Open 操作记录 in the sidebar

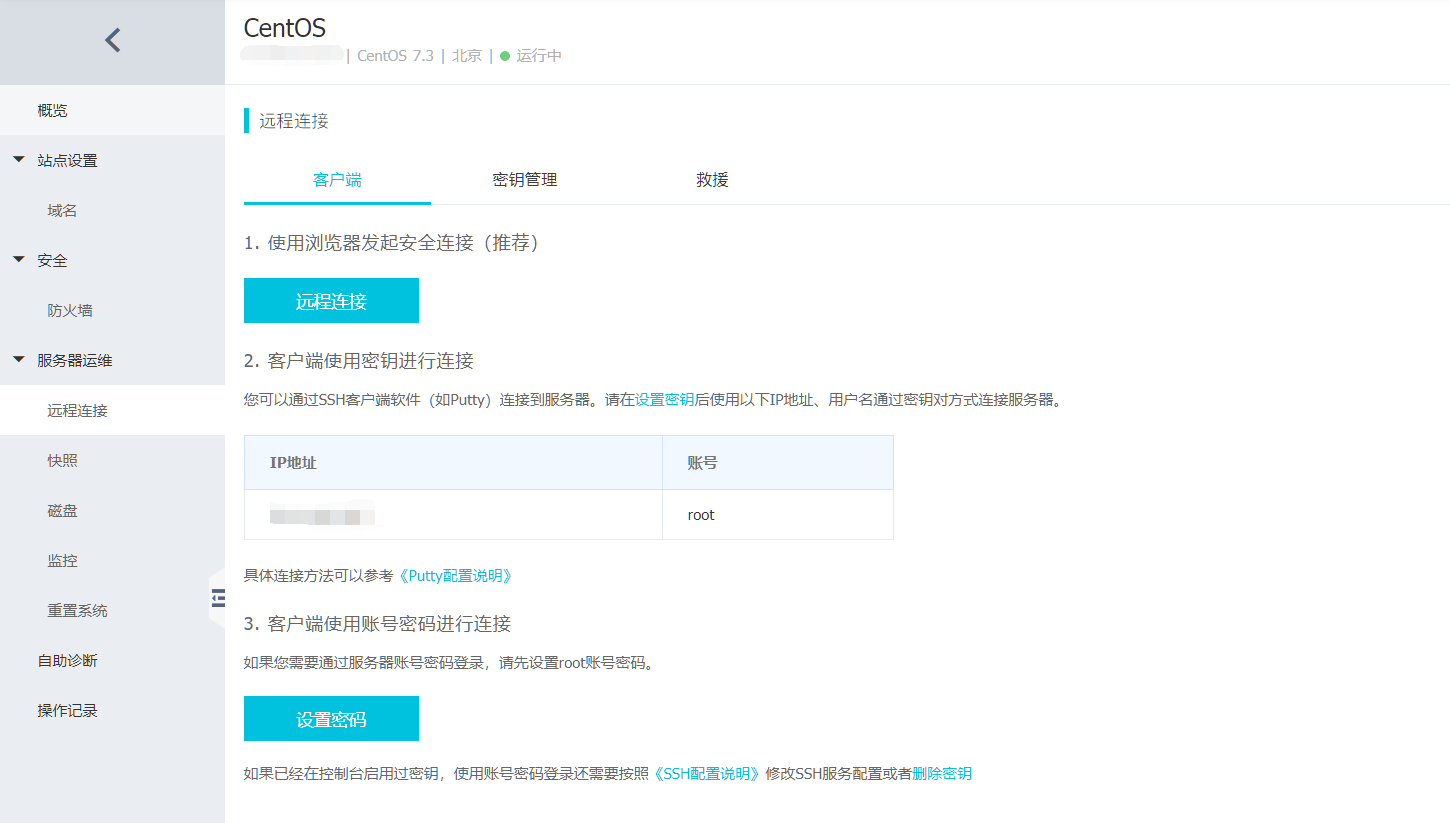[x=112, y=710]
